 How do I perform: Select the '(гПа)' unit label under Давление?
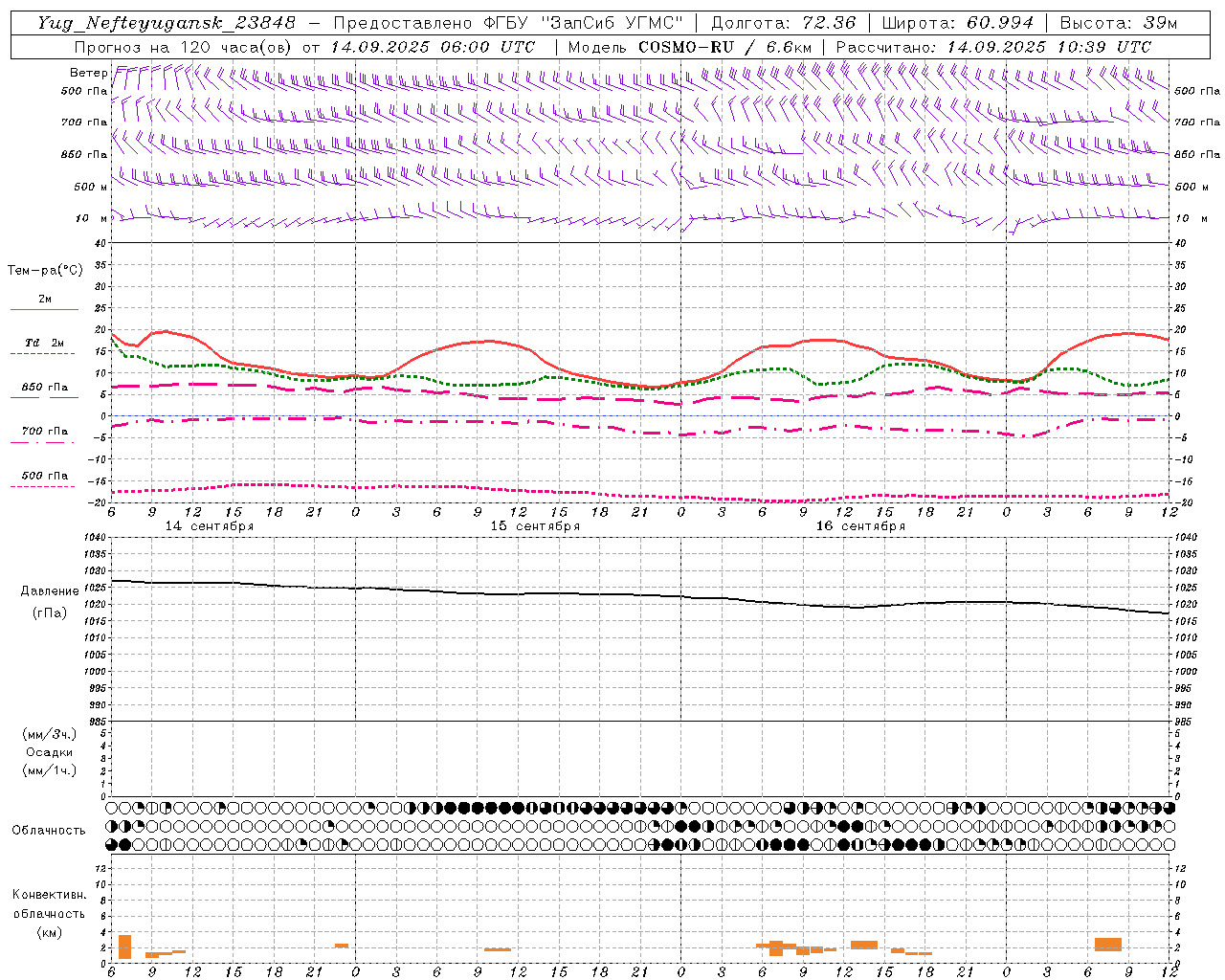(50, 612)
